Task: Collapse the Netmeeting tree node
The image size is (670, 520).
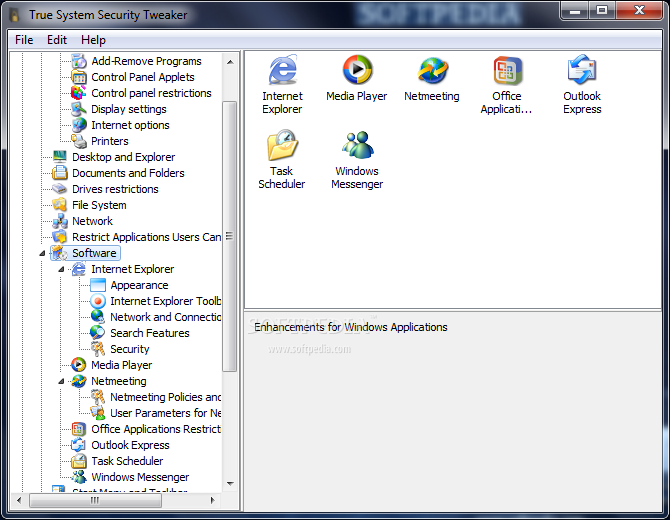Action: pyautogui.click(x=61, y=381)
